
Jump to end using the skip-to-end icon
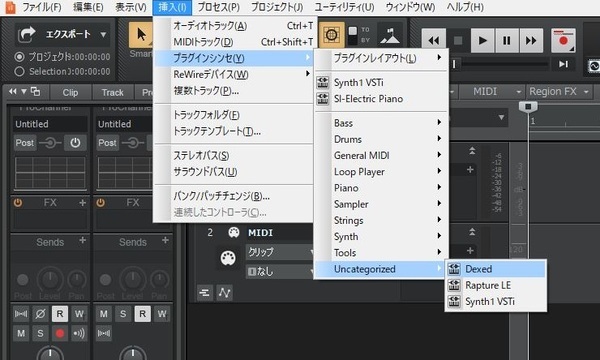tap(563, 64)
